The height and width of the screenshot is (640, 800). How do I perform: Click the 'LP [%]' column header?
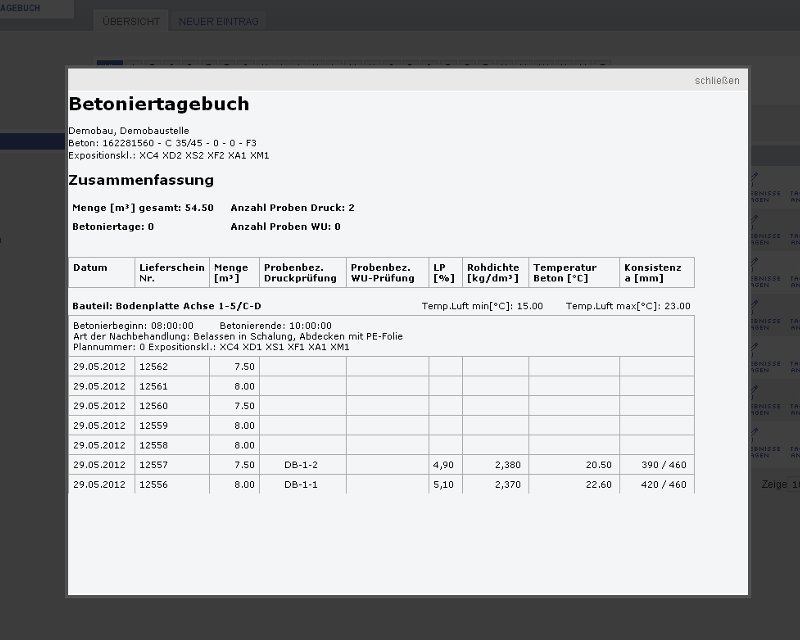tap(445, 273)
